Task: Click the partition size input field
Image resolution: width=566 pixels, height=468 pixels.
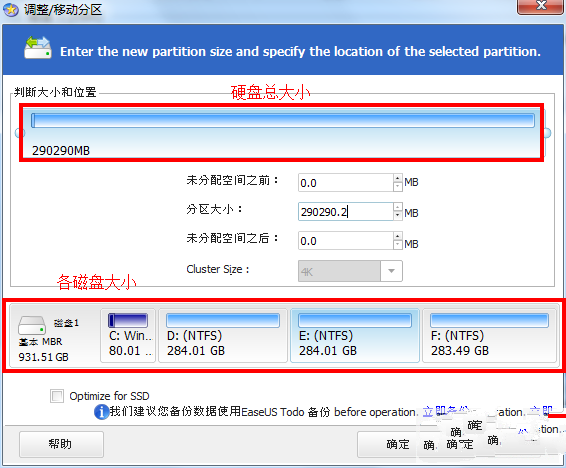Action: coord(345,211)
